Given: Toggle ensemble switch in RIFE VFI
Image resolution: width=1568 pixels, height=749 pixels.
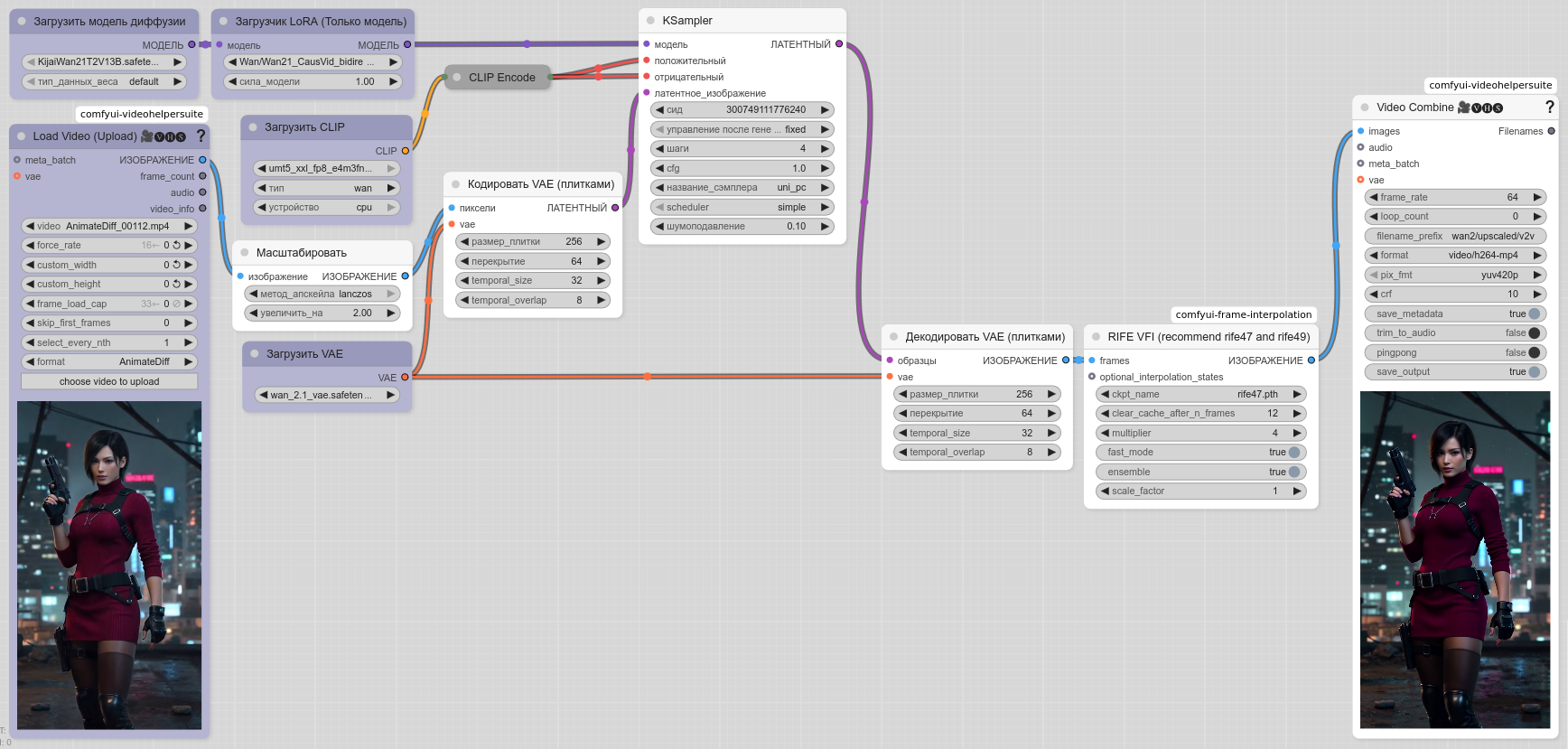Looking at the screenshot, I should 1294,473.
